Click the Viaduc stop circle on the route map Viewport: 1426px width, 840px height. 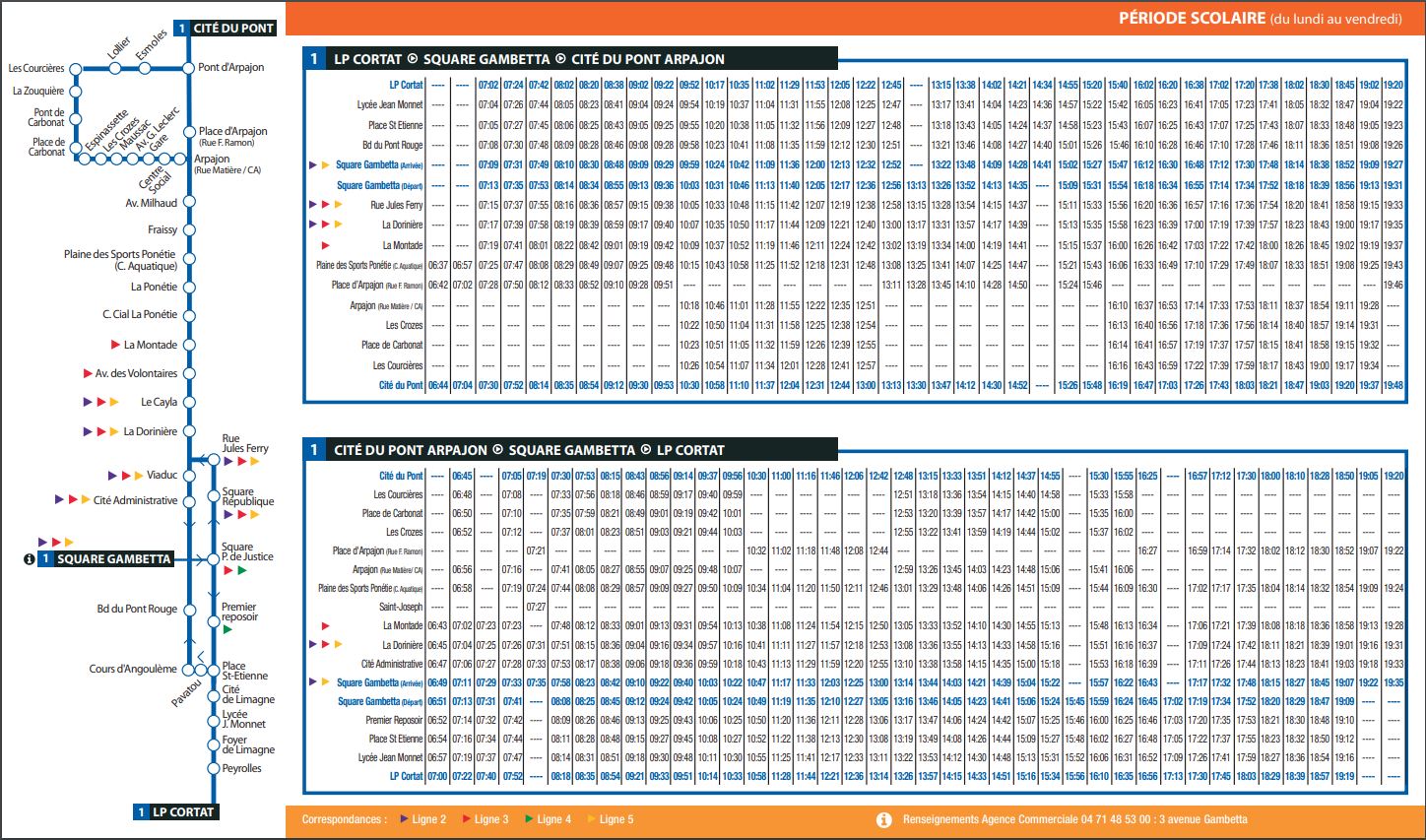click(189, 475)
